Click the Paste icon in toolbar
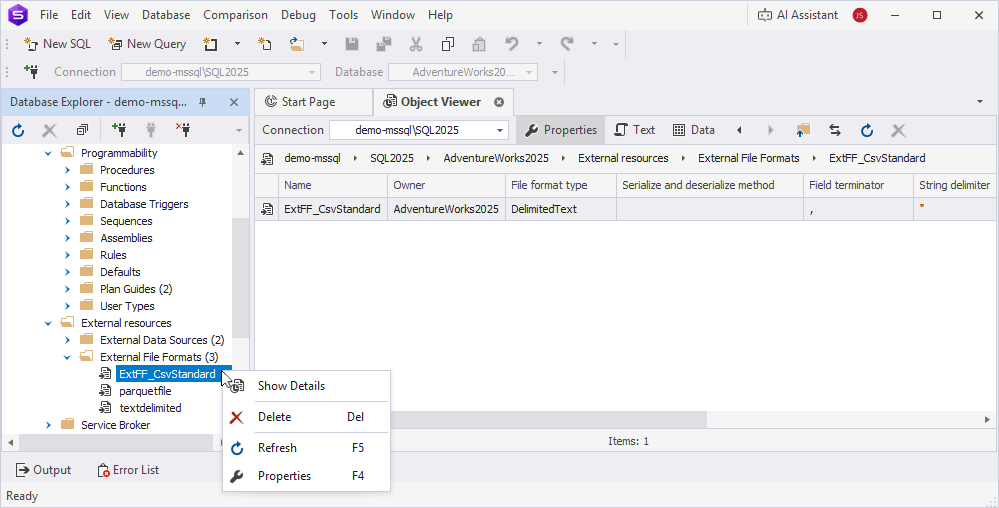Image resolution: width=999 pixels, height=508 pixels. 479,44
